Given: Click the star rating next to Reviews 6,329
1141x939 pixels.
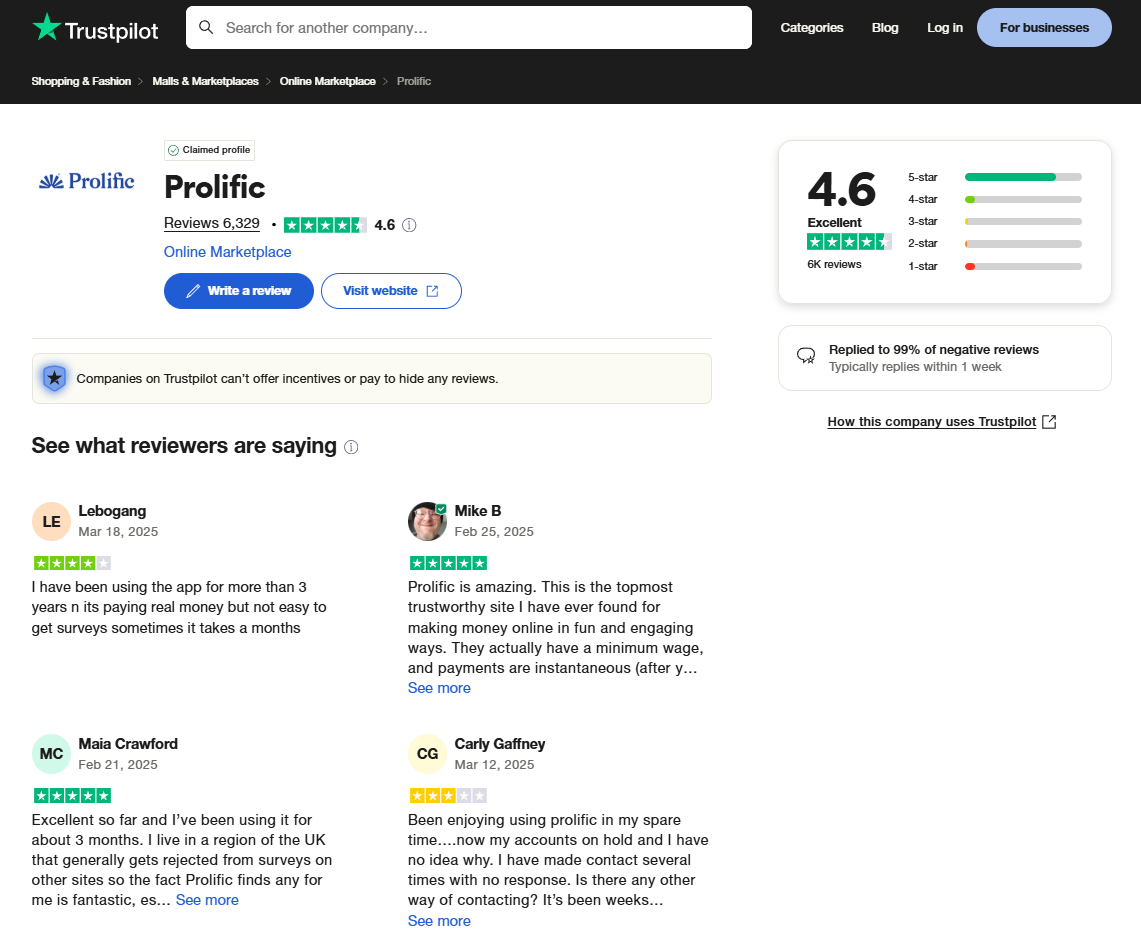Looking at the screenshot, I should click(325, 225).
